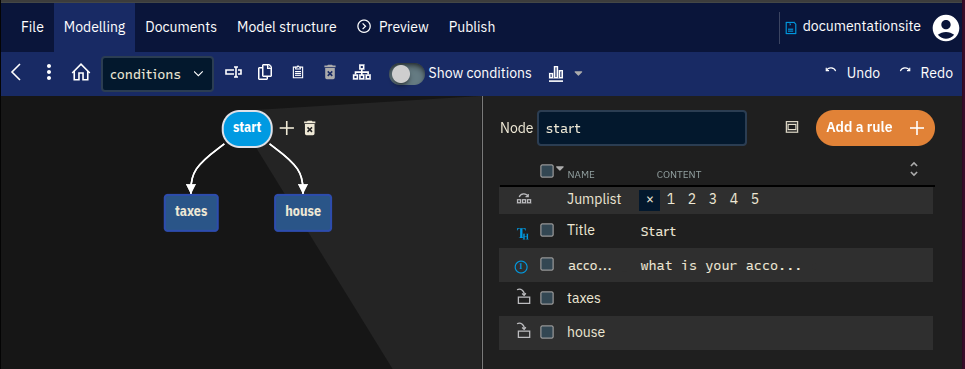Click the Add a rule button
965x369 pixels.
tap(875, 128)
